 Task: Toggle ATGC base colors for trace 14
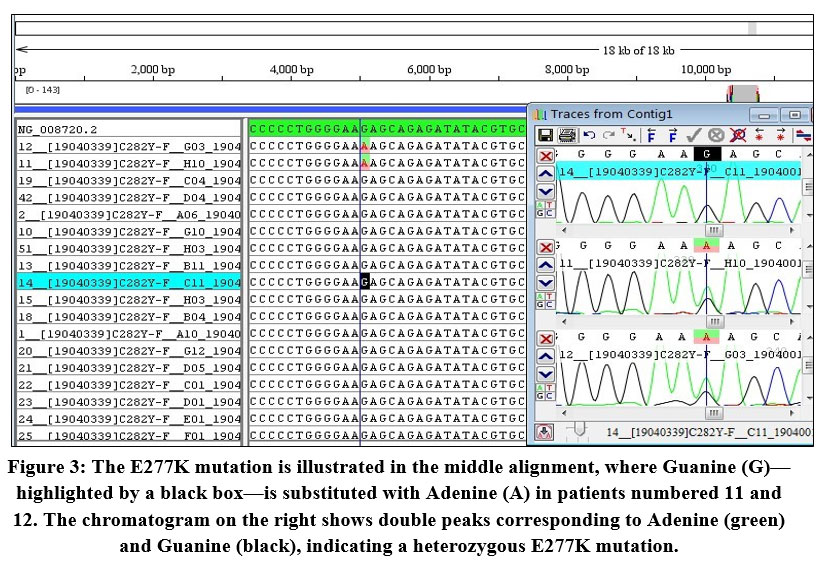point(545,209)
